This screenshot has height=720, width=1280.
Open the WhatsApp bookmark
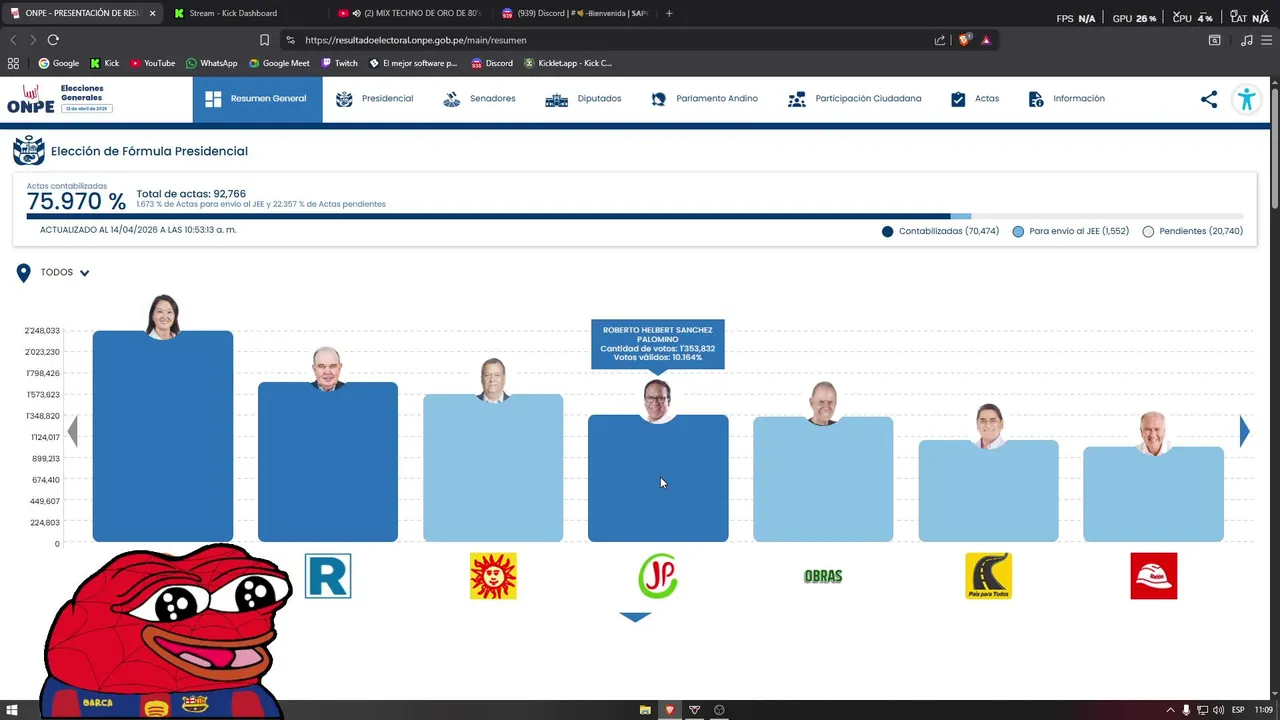[x=212, y=63]
